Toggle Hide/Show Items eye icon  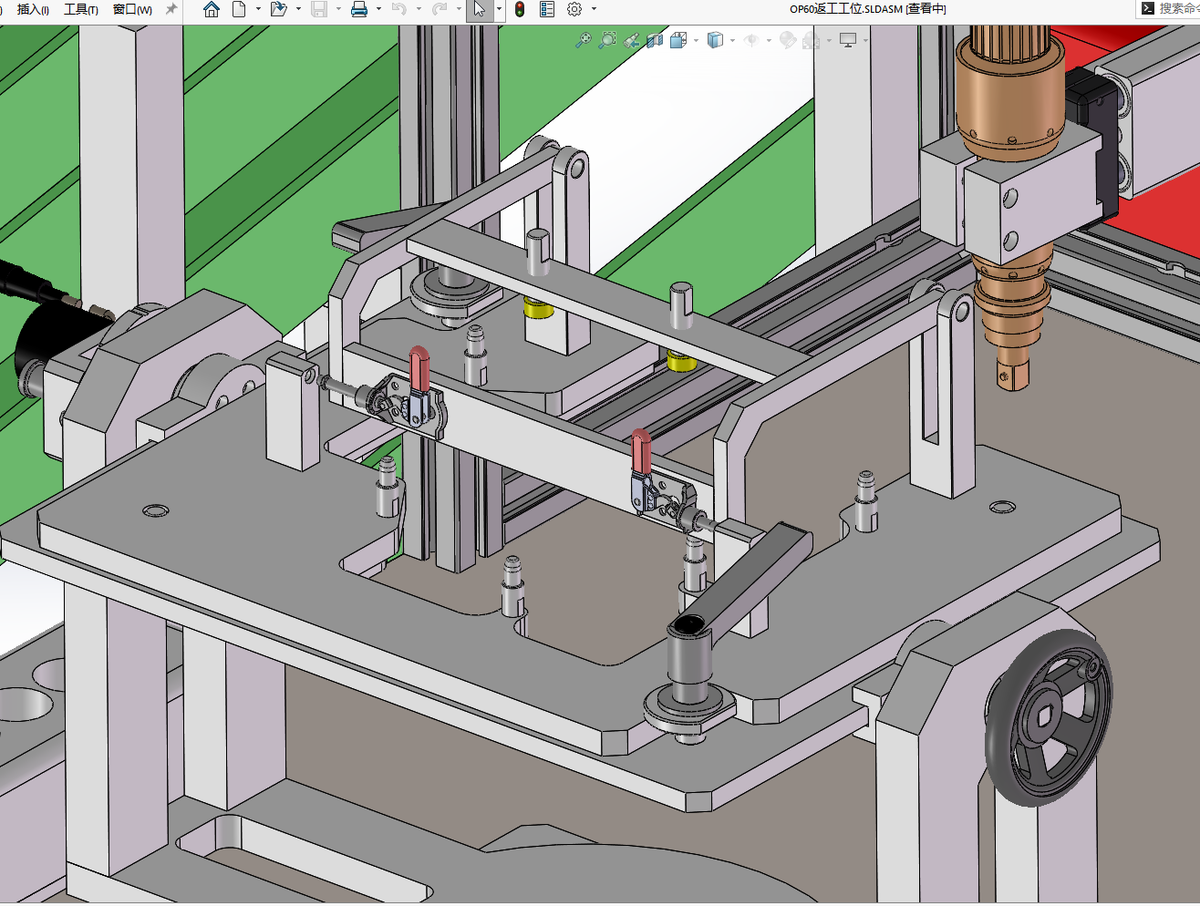752,40
